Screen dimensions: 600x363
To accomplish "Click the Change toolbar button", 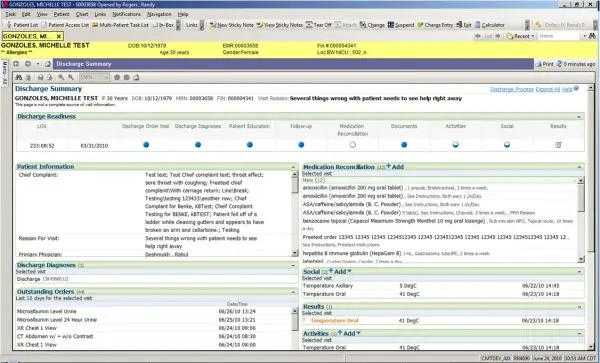I will pos(372,25).
